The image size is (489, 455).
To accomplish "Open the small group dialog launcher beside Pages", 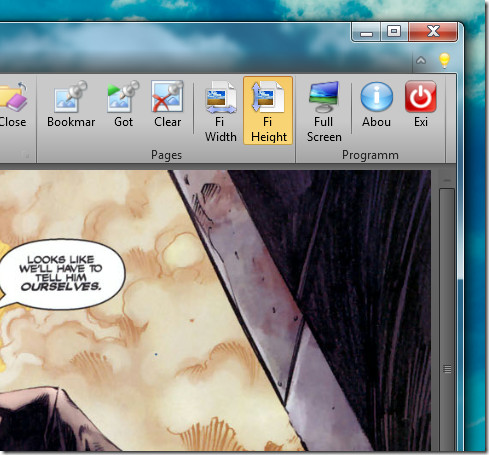I will click(25, 155).
